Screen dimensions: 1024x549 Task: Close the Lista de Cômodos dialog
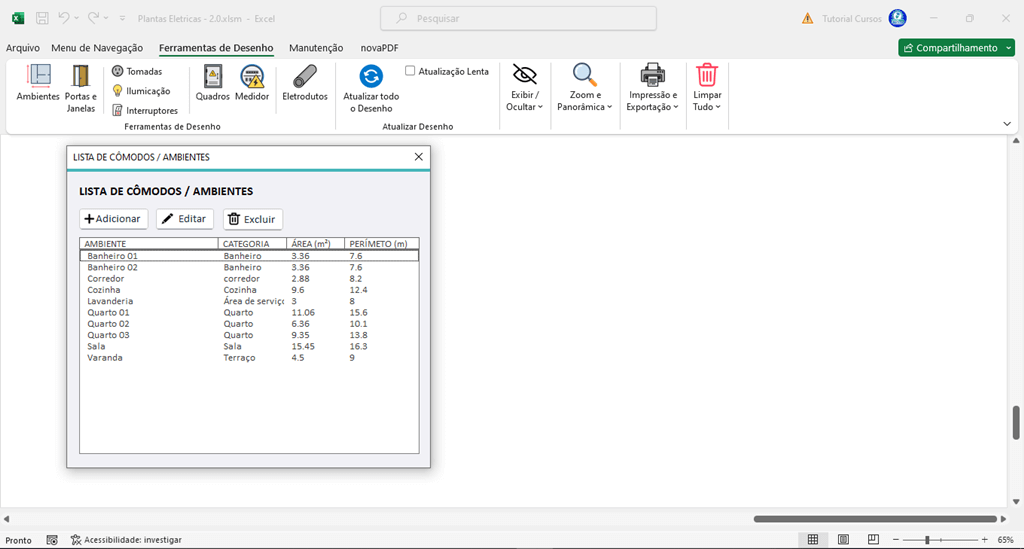pos(419,157)
